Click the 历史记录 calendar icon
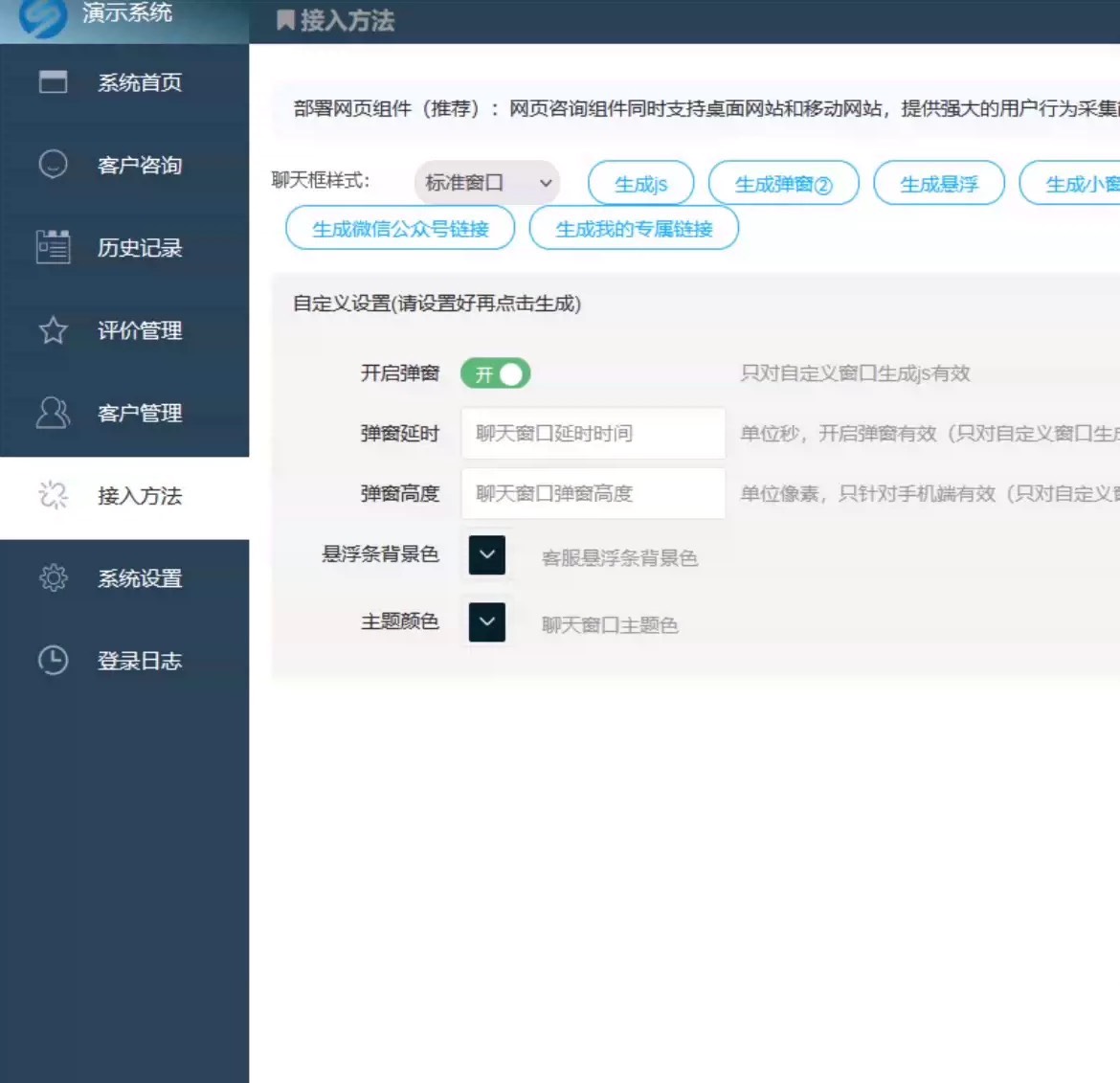The height and width of the screenshot is (1083, 1120). (x=53, y=247)
